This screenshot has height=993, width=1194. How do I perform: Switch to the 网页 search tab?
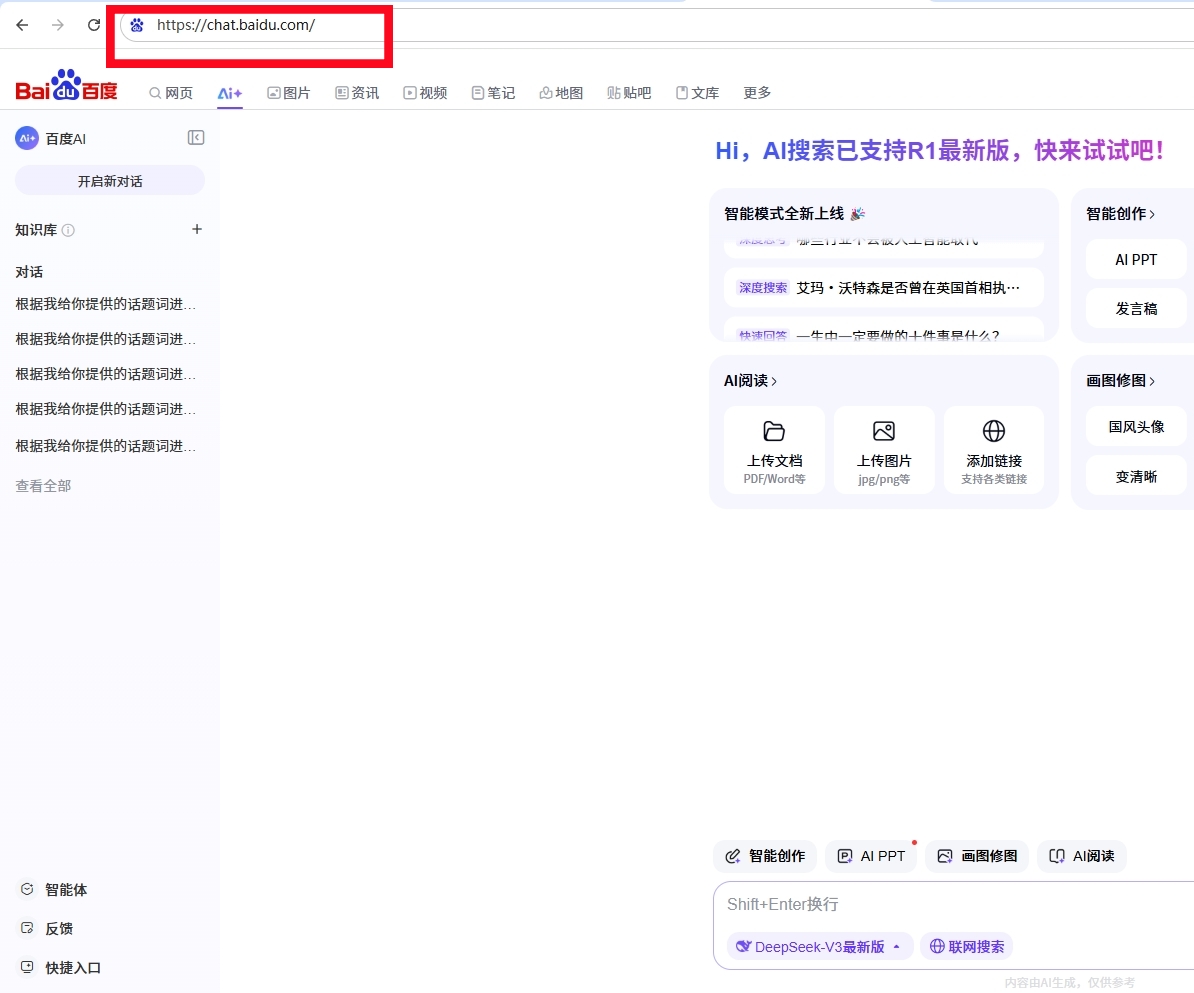point(171,93)
